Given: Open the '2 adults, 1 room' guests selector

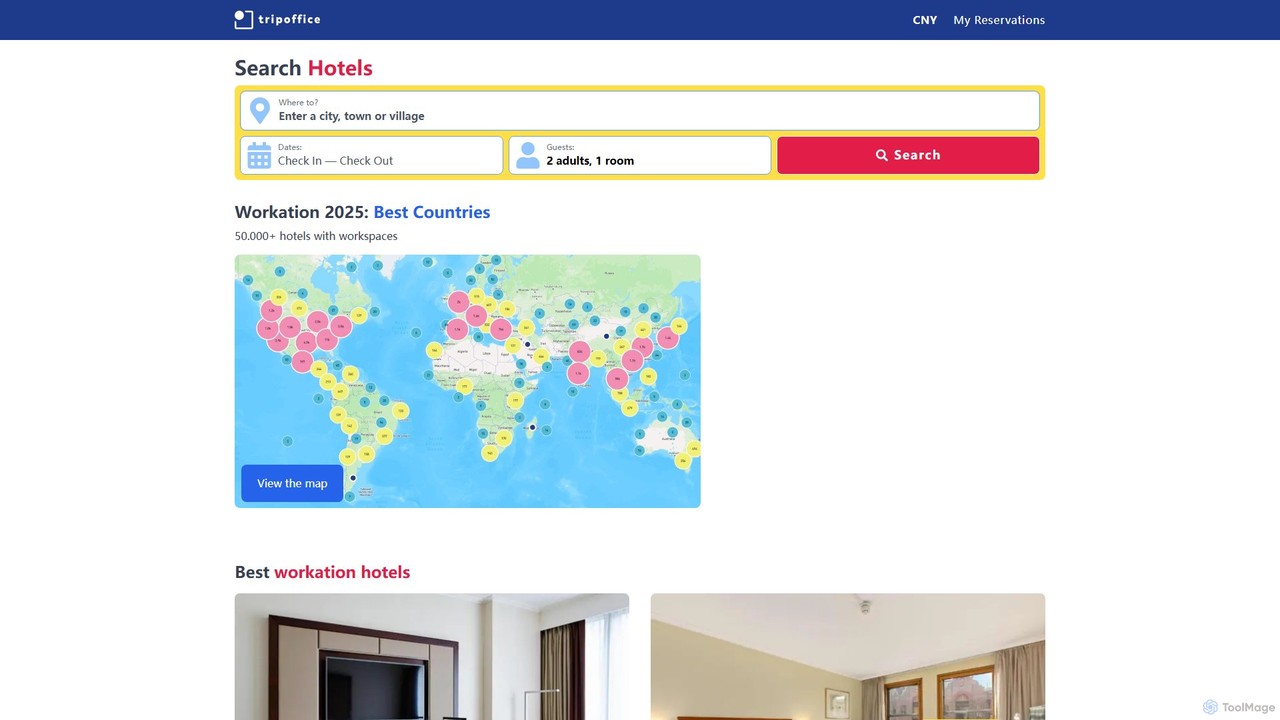Looking at the screenshot, I should point(640,155).
